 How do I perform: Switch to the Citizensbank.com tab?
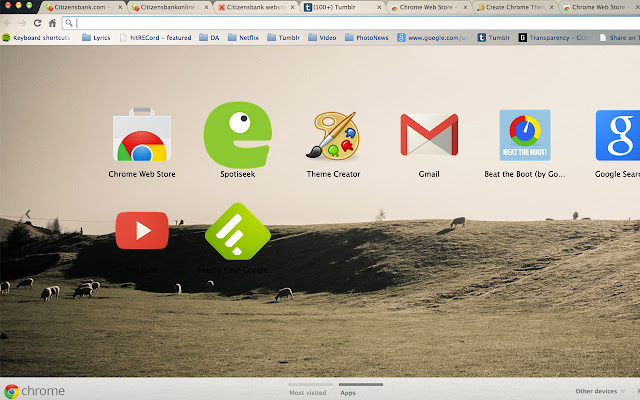point(80,7)
